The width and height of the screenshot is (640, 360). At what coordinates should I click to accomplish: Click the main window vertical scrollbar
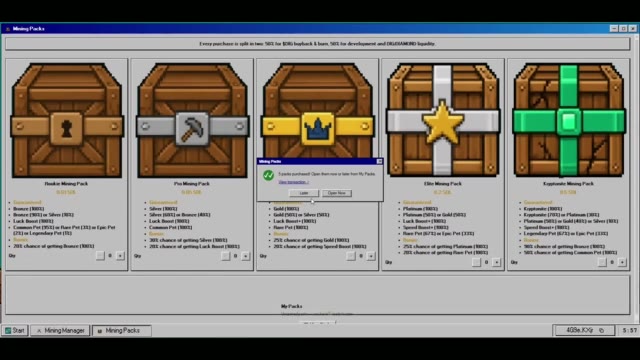pyautogui.click(x=637, y=180)
